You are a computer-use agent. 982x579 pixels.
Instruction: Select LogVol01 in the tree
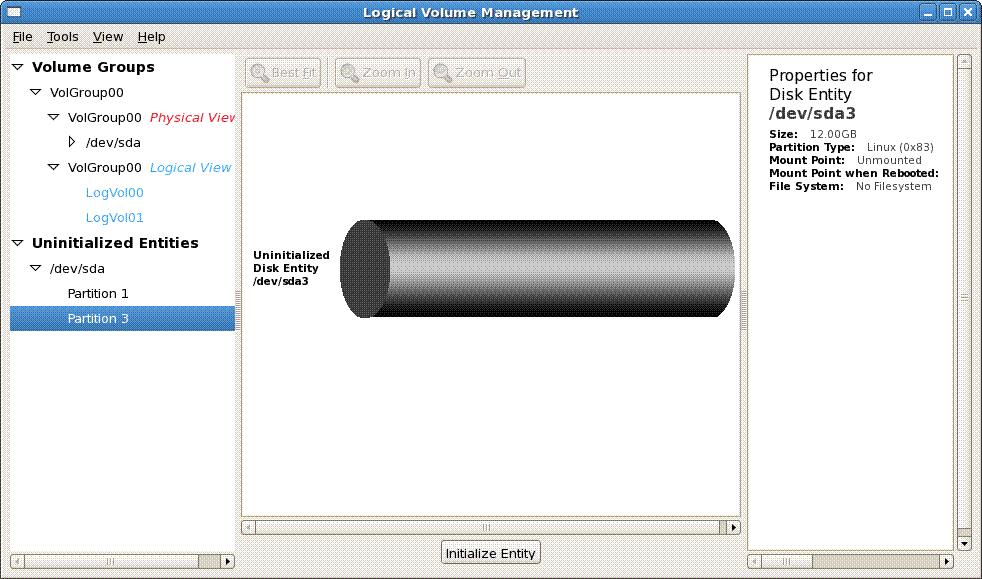click(115, 218)
